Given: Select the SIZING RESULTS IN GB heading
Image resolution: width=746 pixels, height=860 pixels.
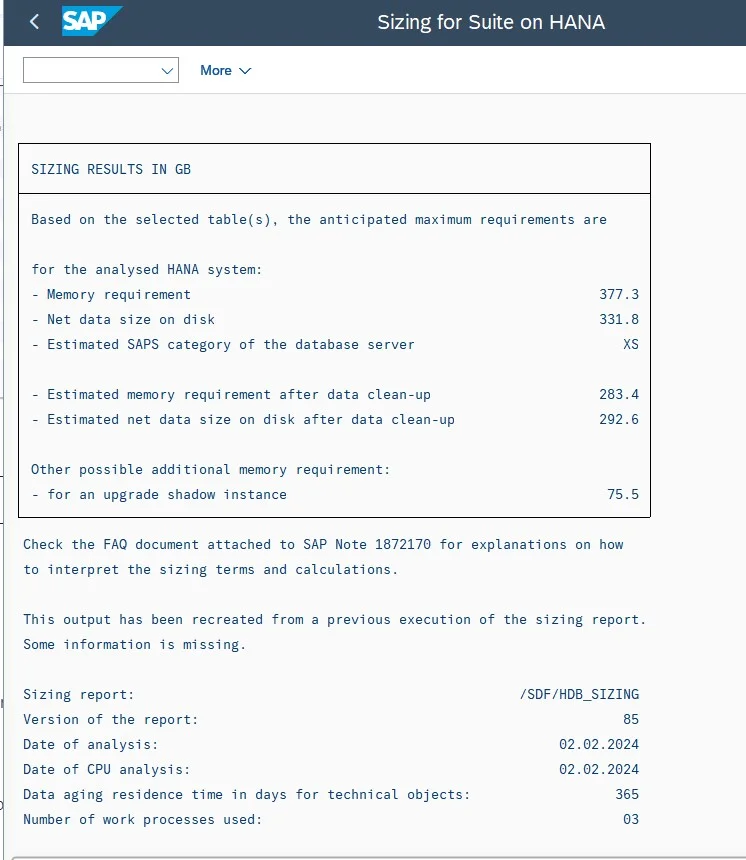Looking at the screenshot, I should [x=111, y=169].
